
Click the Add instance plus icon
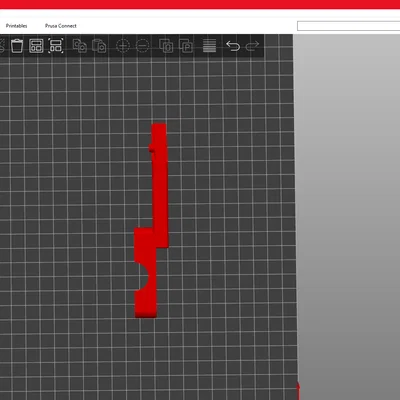[123, 46]
